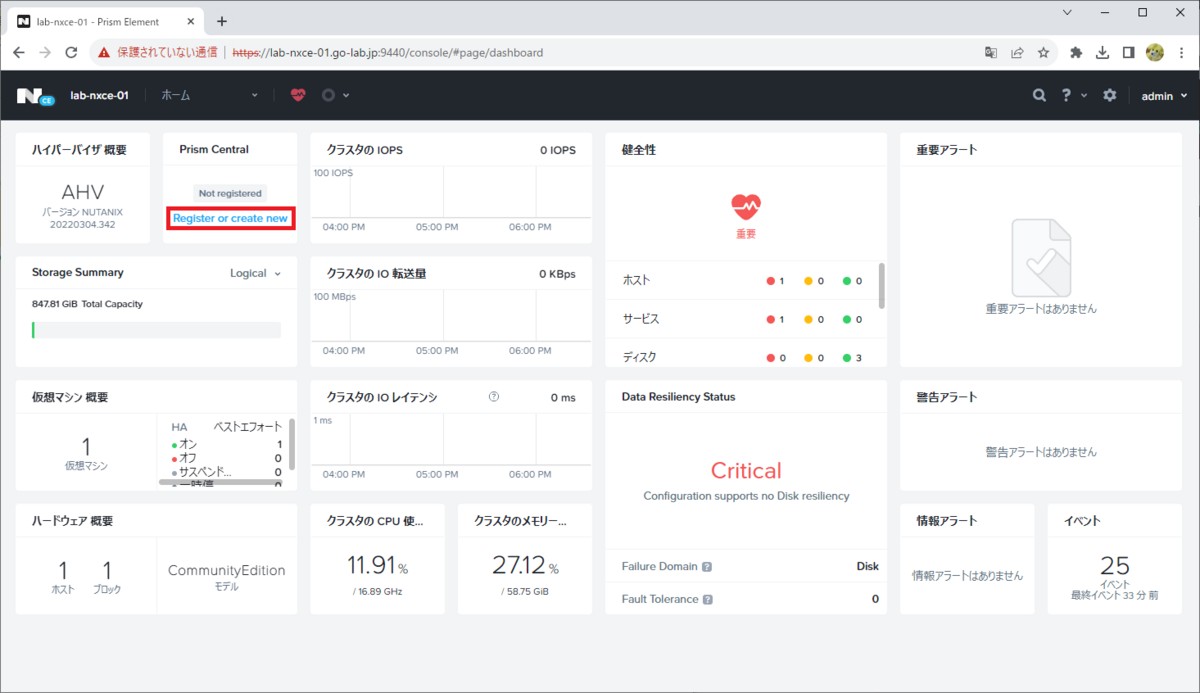Click the AHV hypervisor label
The width and height of the screenshot is (1200, 693).
click(83, 192)
